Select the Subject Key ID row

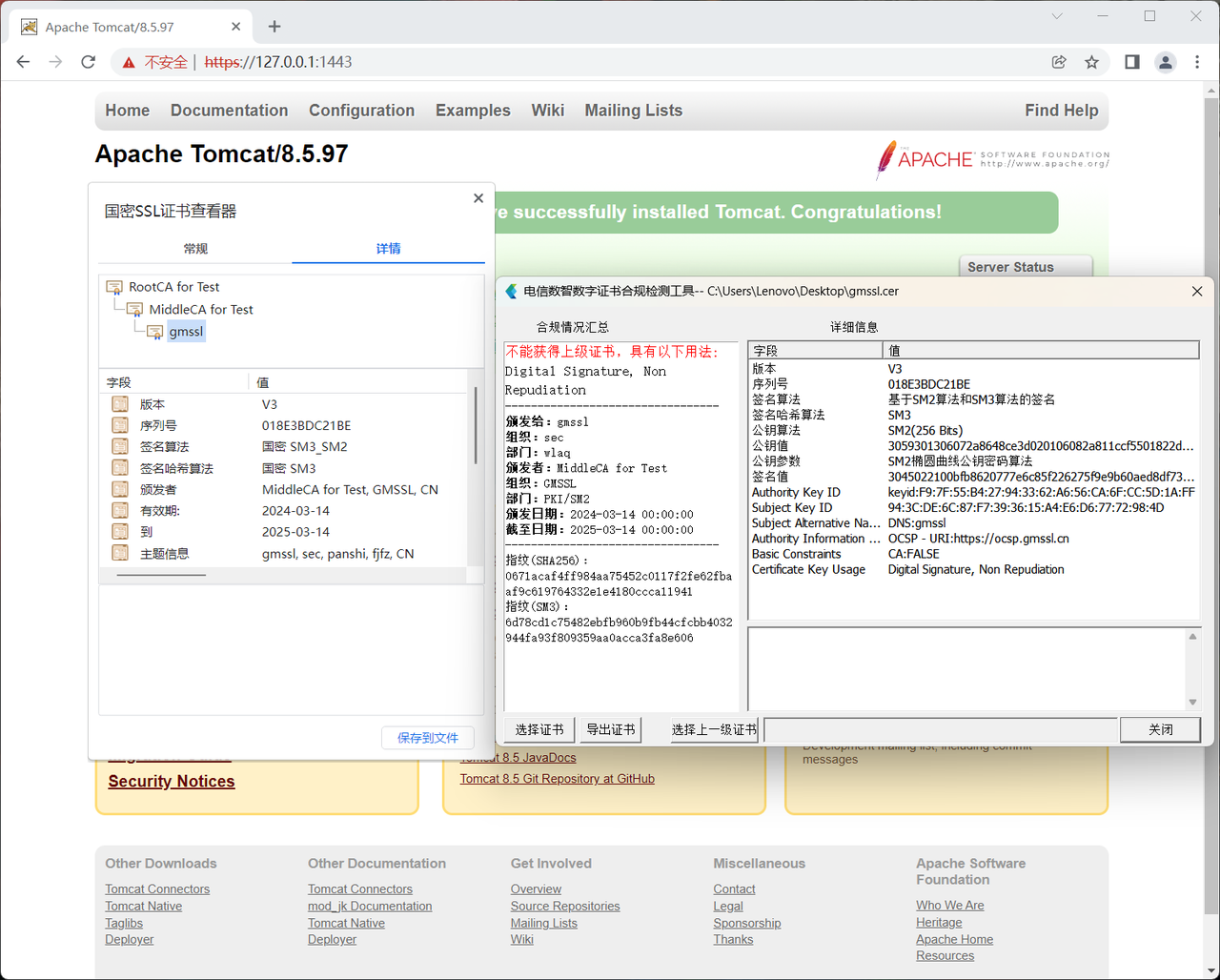[973, 508]
